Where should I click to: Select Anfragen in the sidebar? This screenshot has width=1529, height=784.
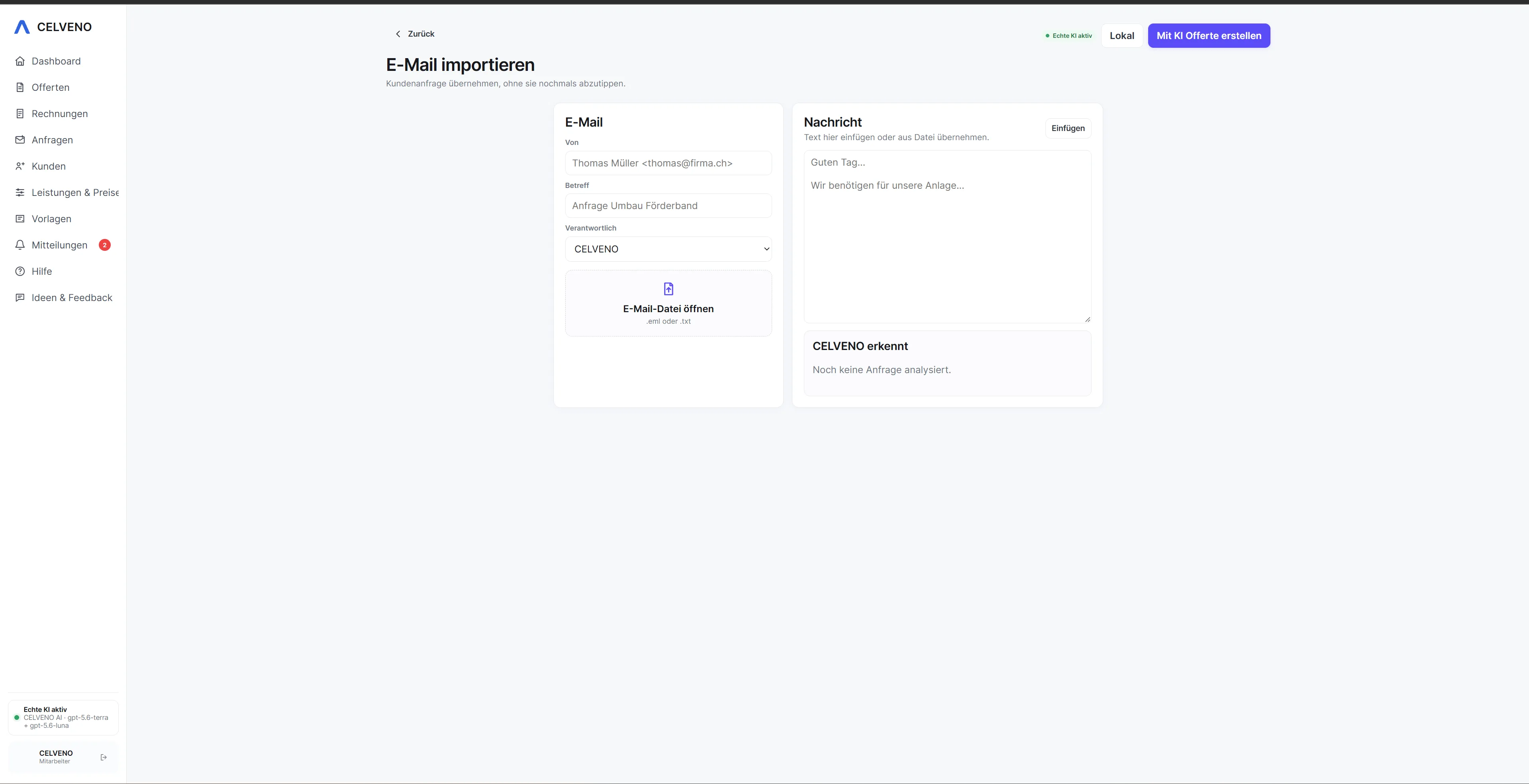point(63,140)
